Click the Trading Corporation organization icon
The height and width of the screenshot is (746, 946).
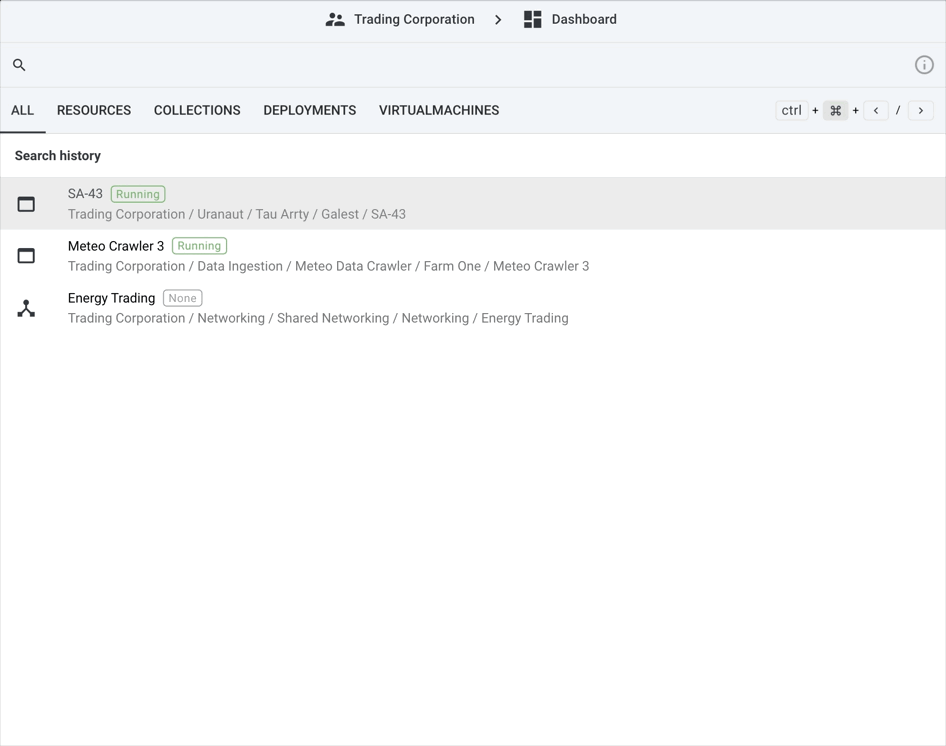pos(334,19)
